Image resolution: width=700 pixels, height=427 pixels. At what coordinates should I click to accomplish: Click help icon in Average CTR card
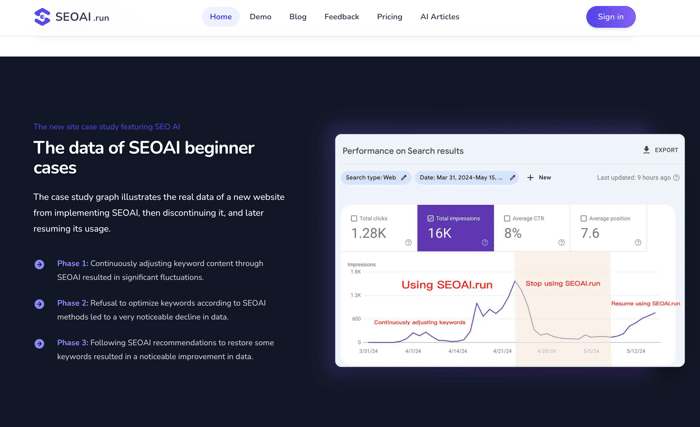[x=561, y=243]
